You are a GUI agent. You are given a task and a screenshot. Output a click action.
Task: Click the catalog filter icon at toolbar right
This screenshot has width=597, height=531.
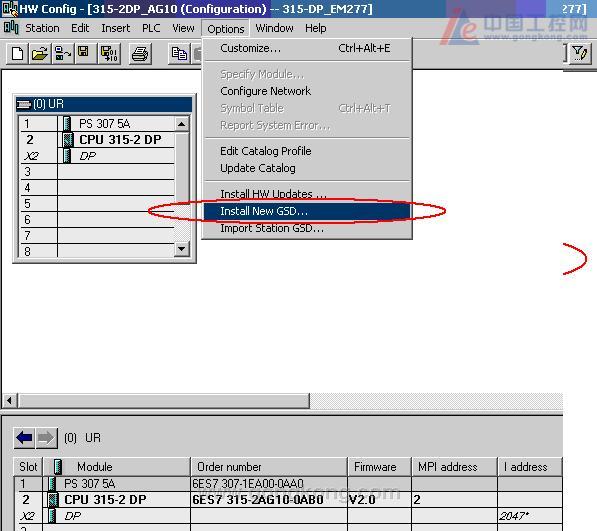coord(580,54)
